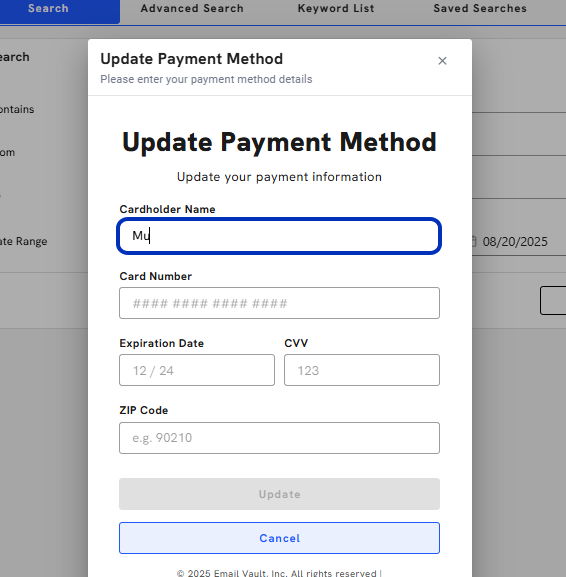Go to the Saved Searches tab
This screenshot has width=566, height=577.
pos(480,8)
